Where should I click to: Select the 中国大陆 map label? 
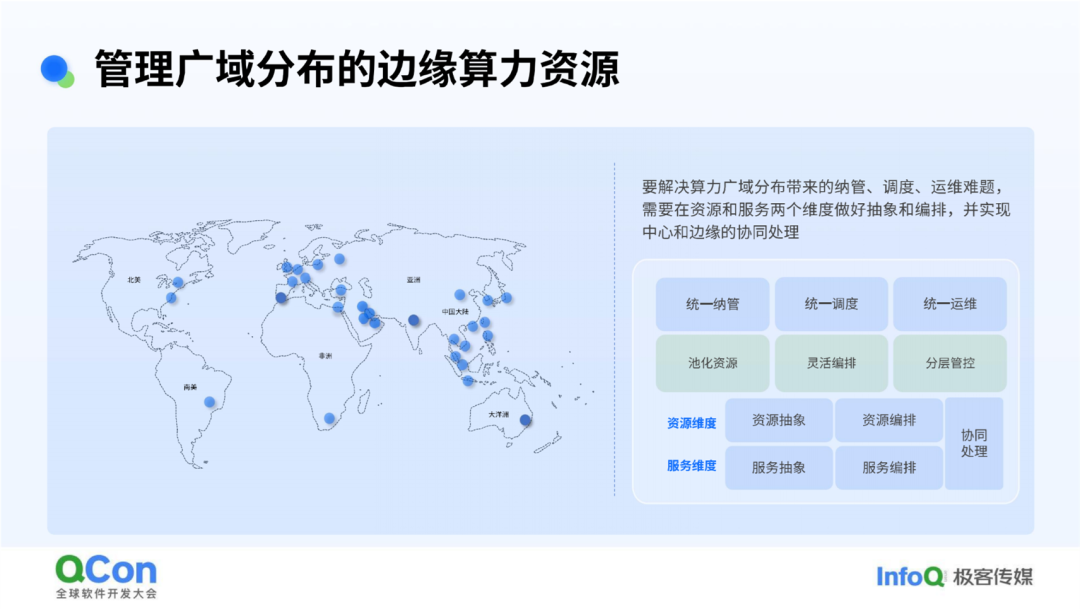(455, 312)
